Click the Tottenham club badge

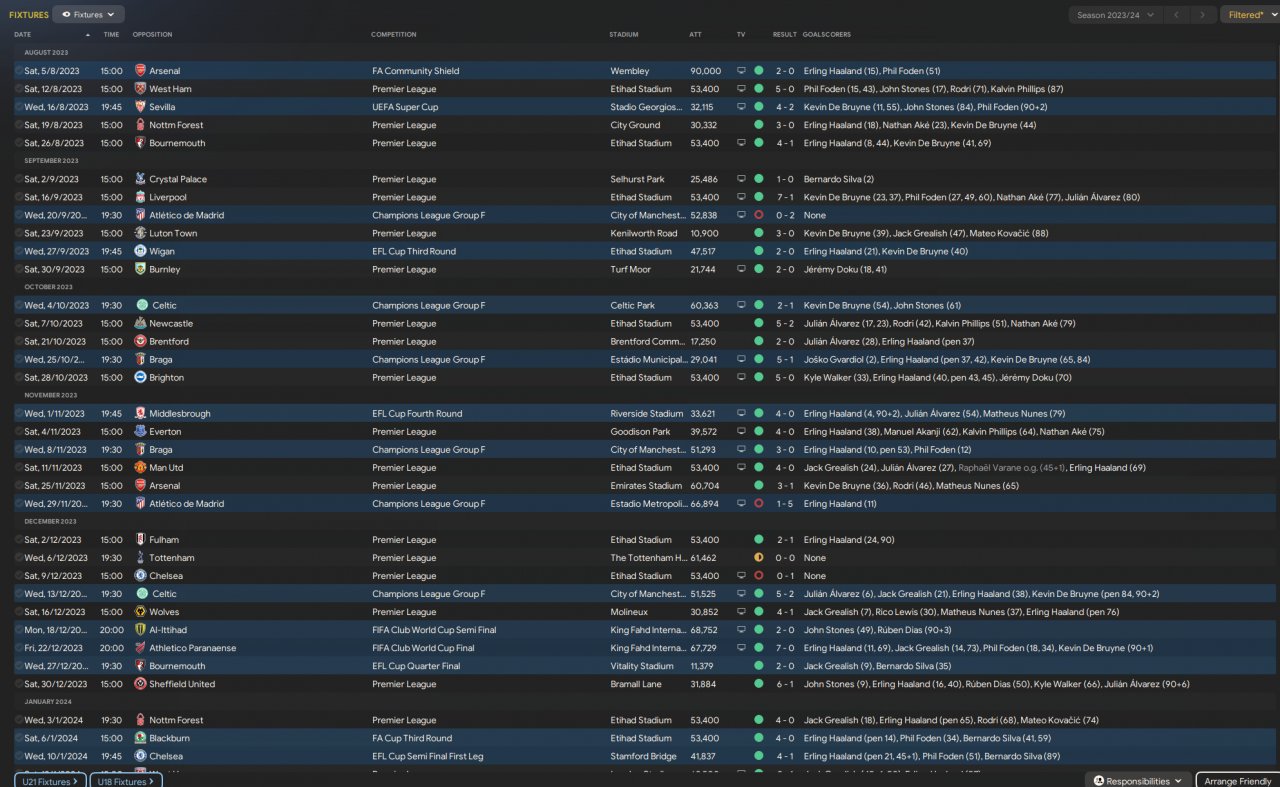pos(140,558)
